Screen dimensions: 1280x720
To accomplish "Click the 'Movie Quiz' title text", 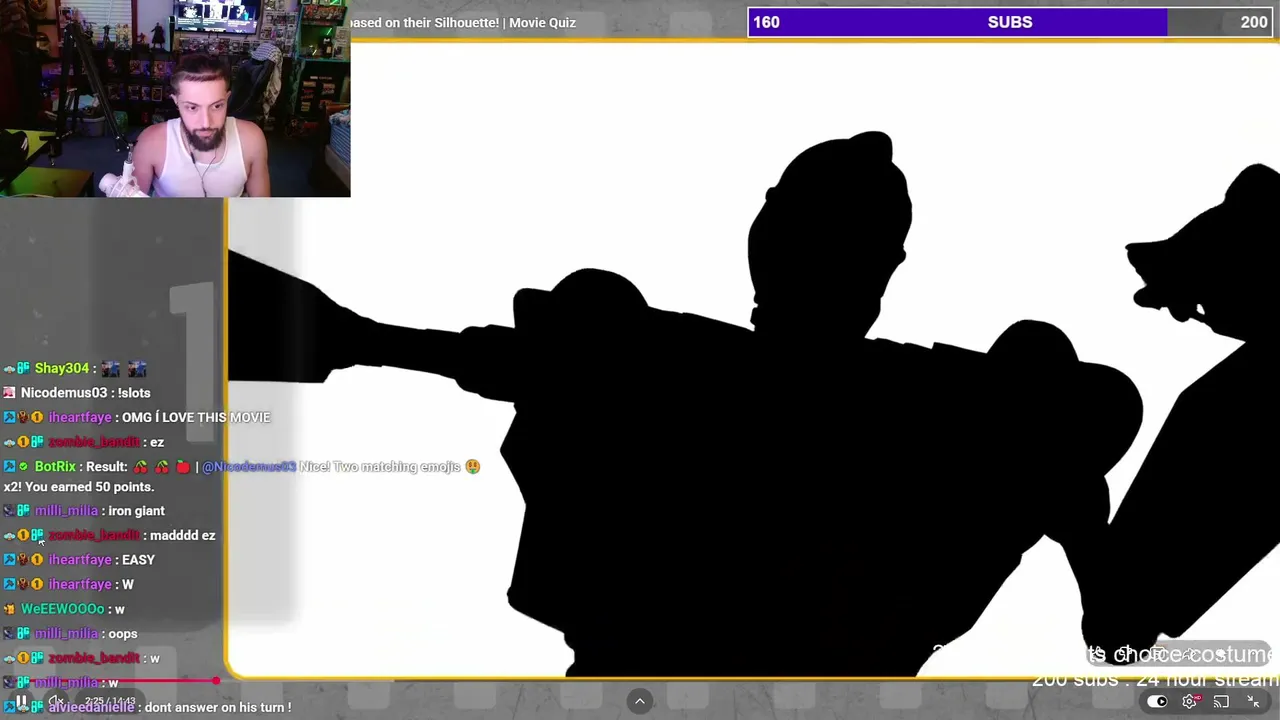I will tap(542, 23).
